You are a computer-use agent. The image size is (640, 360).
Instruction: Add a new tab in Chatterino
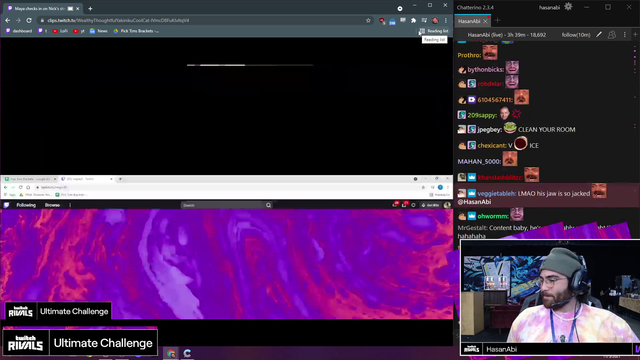pos(497,21)
